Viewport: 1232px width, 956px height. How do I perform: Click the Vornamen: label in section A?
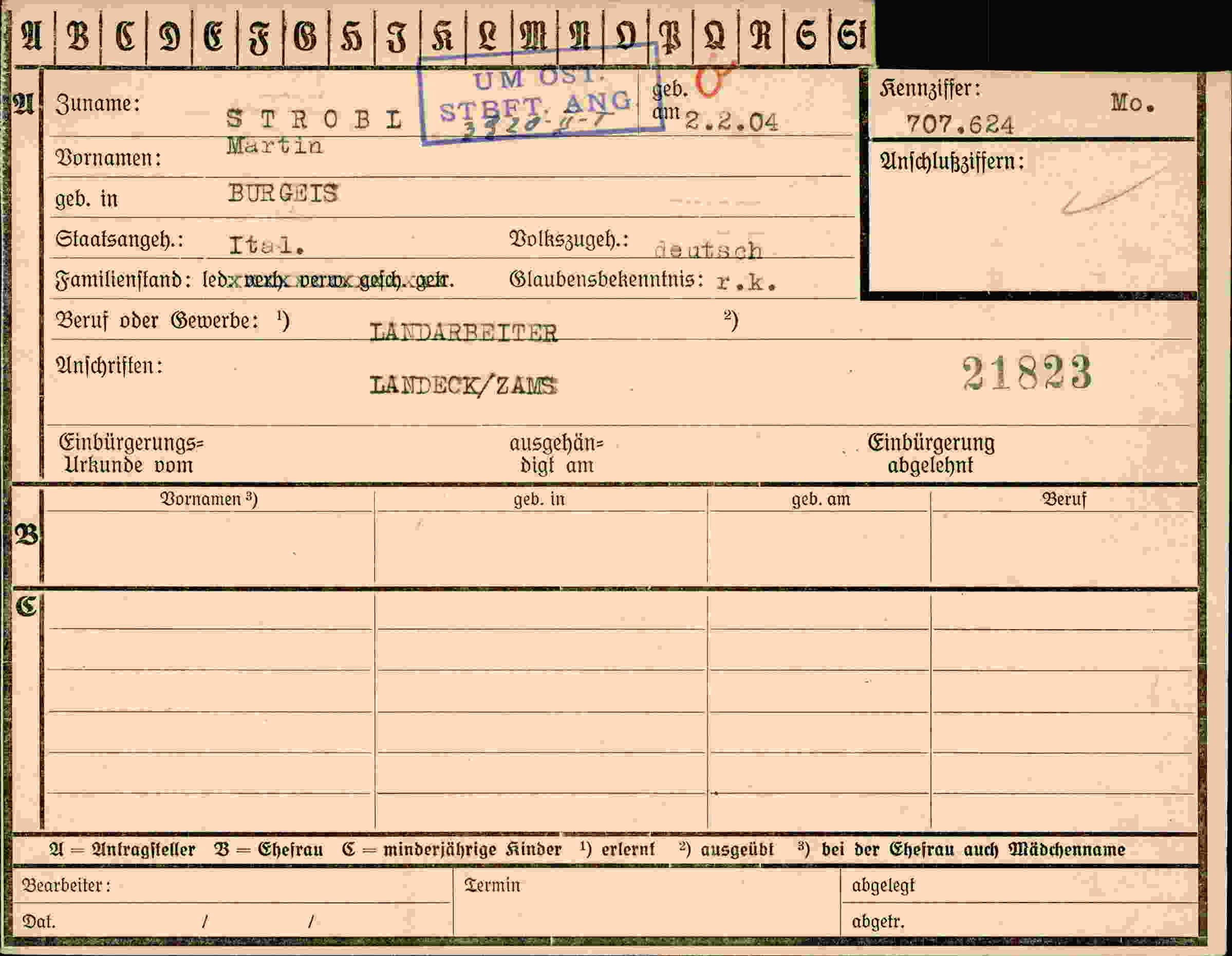click(108, 158)
